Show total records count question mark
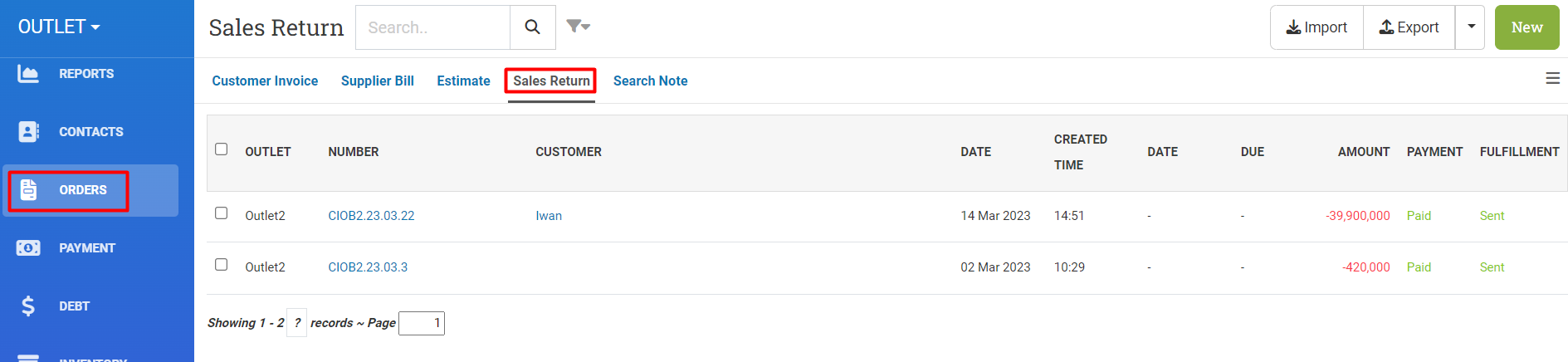 [297, 323]
